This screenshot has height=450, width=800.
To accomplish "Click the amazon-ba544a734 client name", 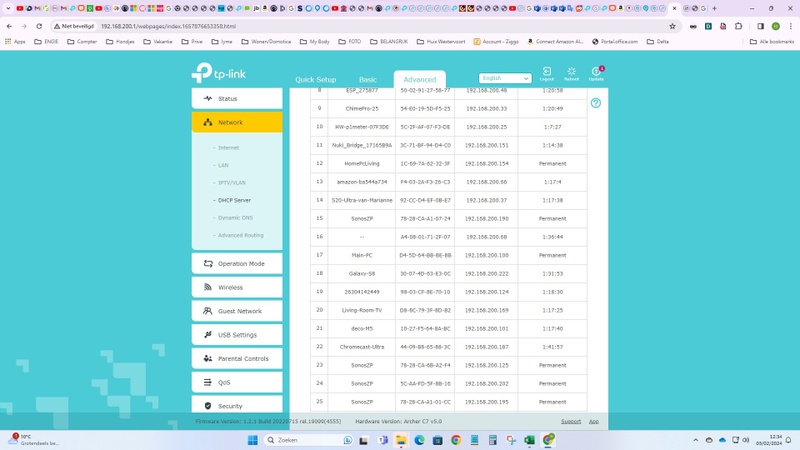I will pos(362,182).
